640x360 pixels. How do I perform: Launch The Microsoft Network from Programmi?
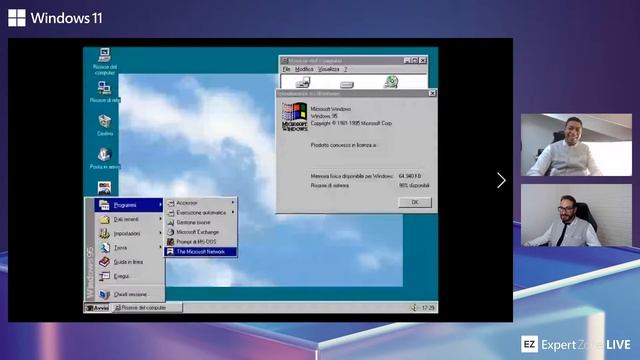pos(200,252)
